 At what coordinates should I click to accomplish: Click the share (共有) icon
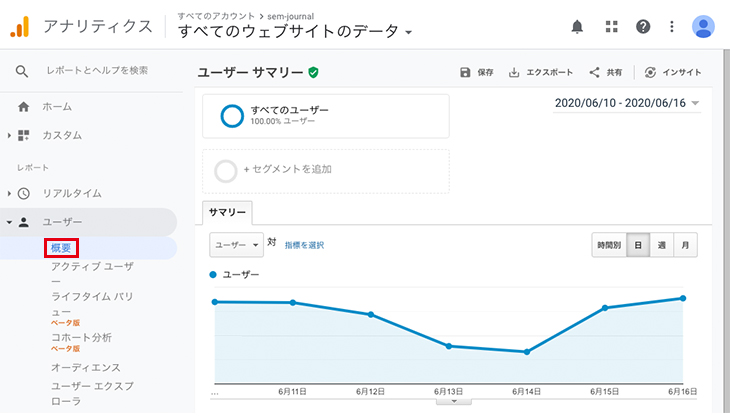594,72
